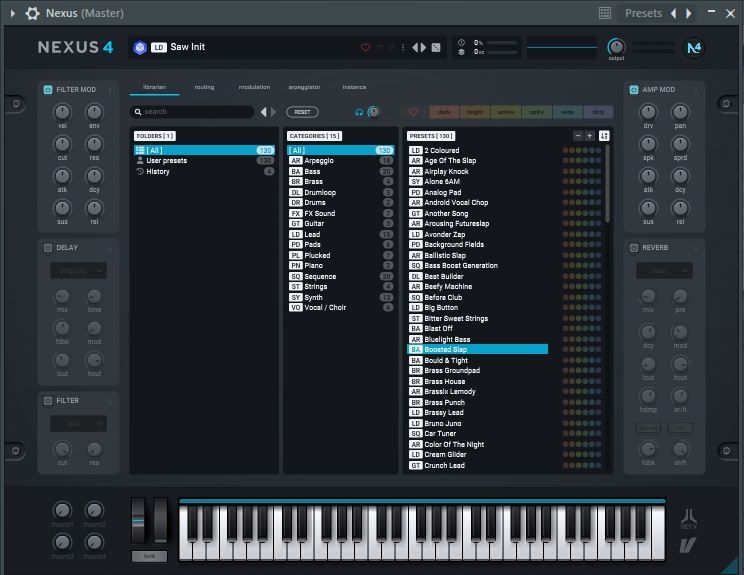Click the preview volume knob beside headphones
This screenshot has width=744, height=575.
pos(374,112)
